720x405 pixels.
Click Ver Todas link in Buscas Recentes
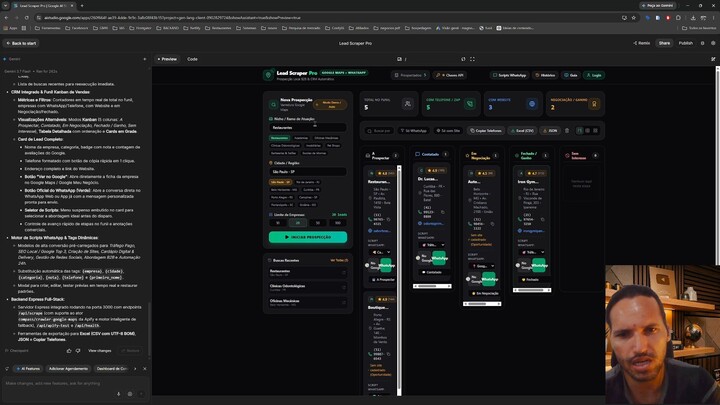tap(339, 260)
